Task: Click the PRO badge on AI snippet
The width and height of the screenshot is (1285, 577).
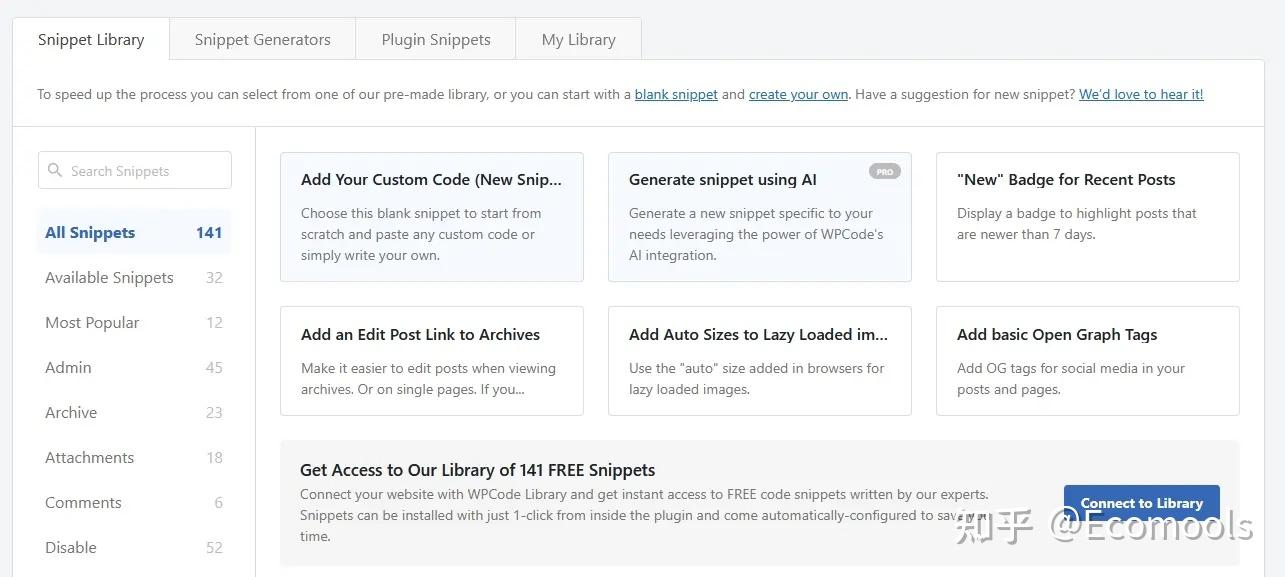Action: (884, 172)
